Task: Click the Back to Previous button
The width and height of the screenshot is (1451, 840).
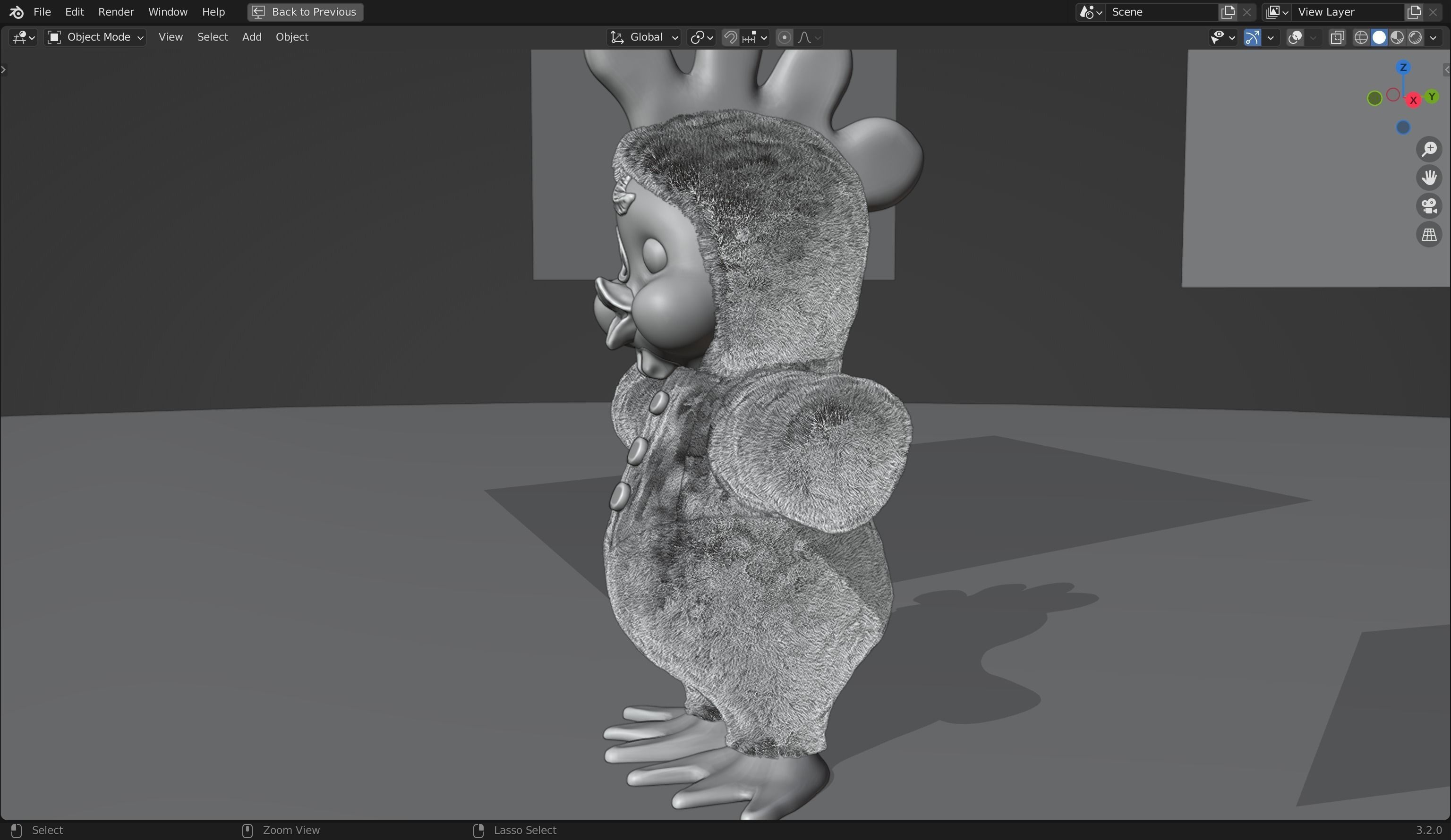Action: click(x=305, y=12)
